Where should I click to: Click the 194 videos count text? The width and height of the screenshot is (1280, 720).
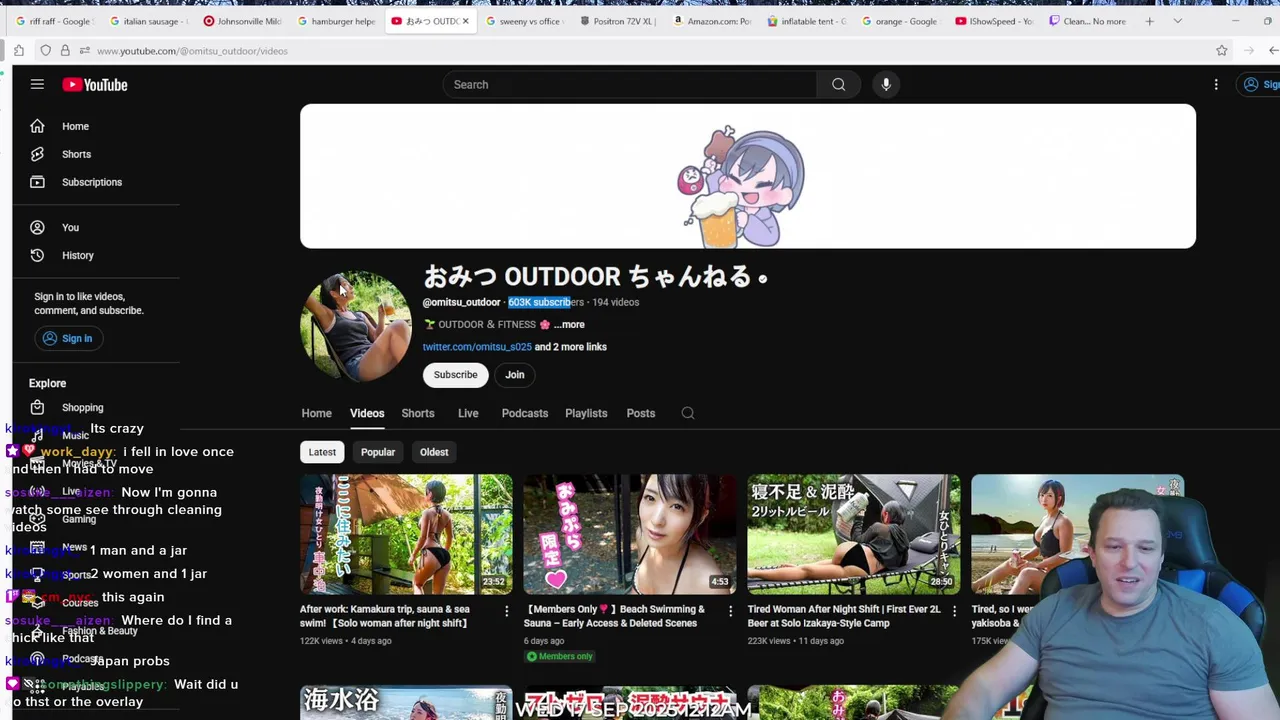(615, 302)
